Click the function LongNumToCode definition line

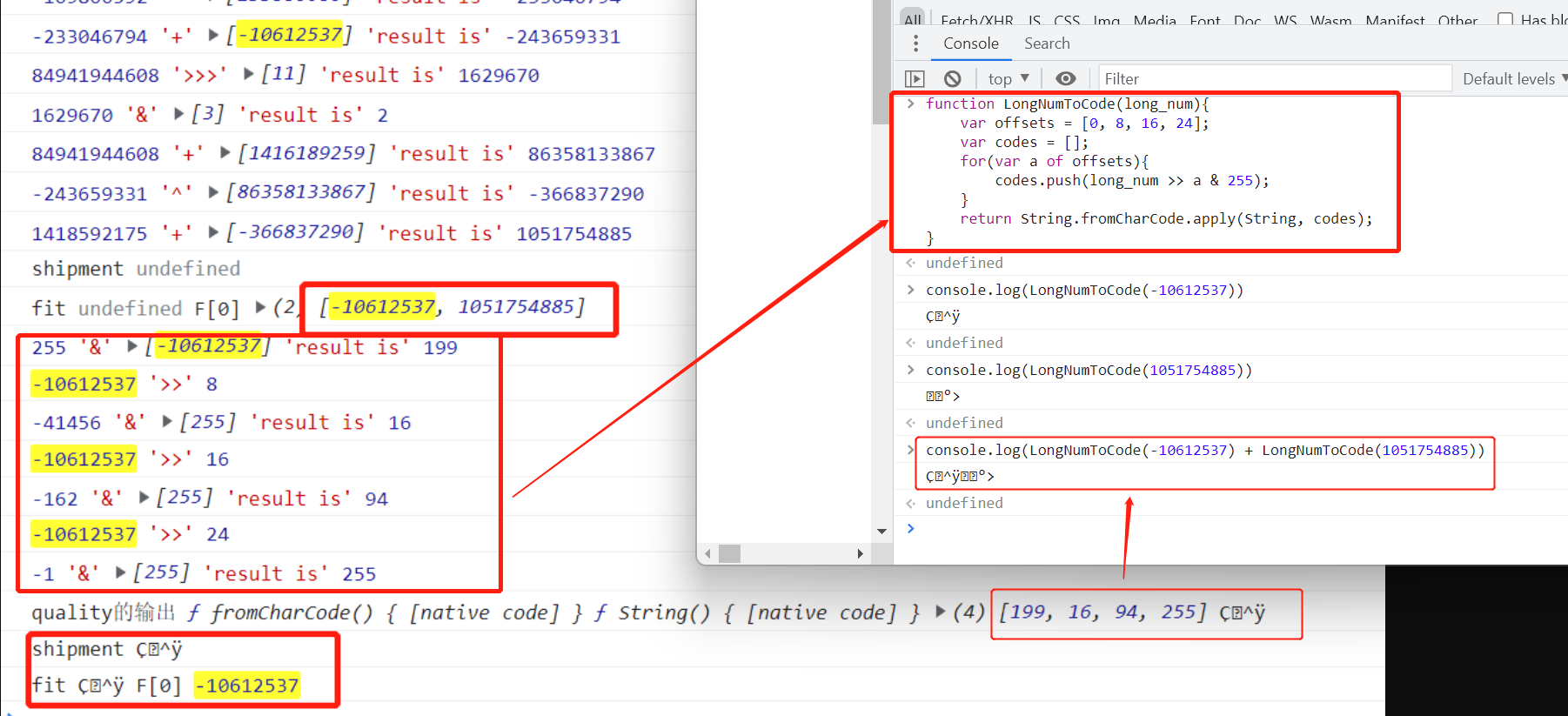(1068, 104)
